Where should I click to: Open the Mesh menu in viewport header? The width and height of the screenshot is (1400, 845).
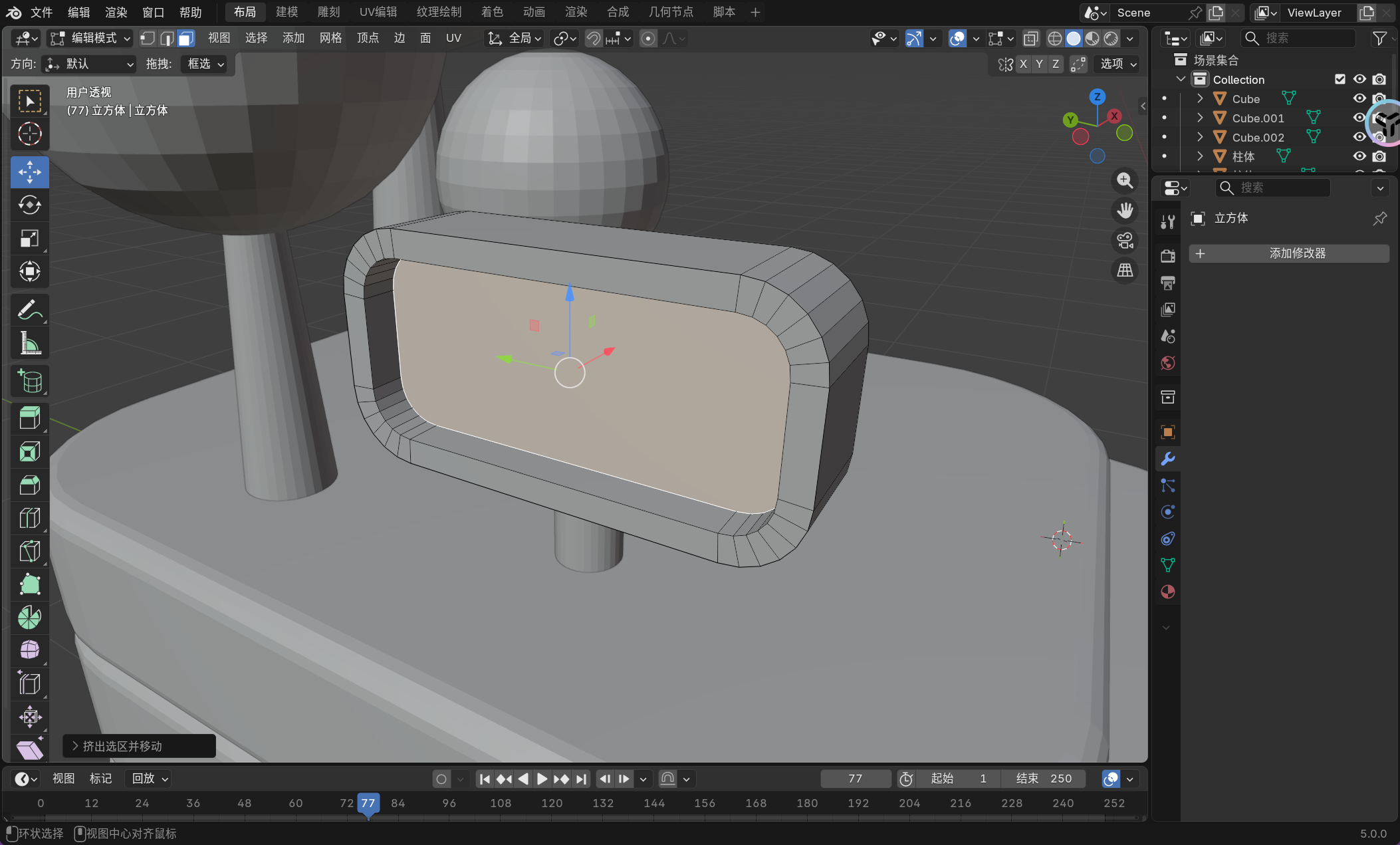point(330,39)
